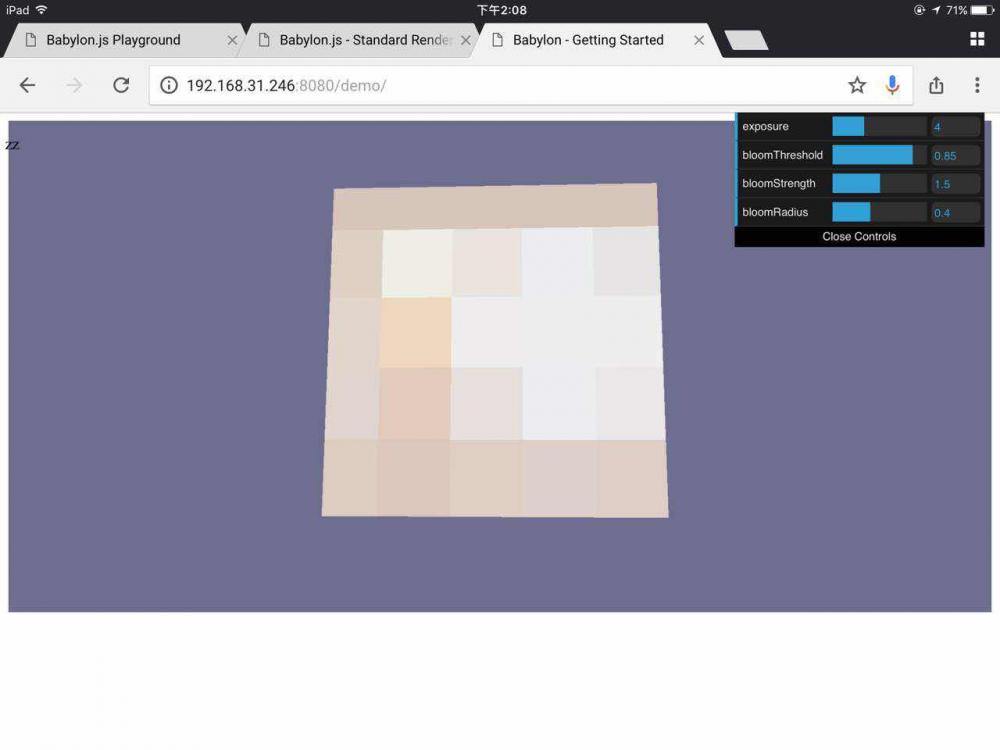This screenshot has height=750, width=1000.
Task: Adjust the bloomRadius slider
Action: (x=879, y=212)
